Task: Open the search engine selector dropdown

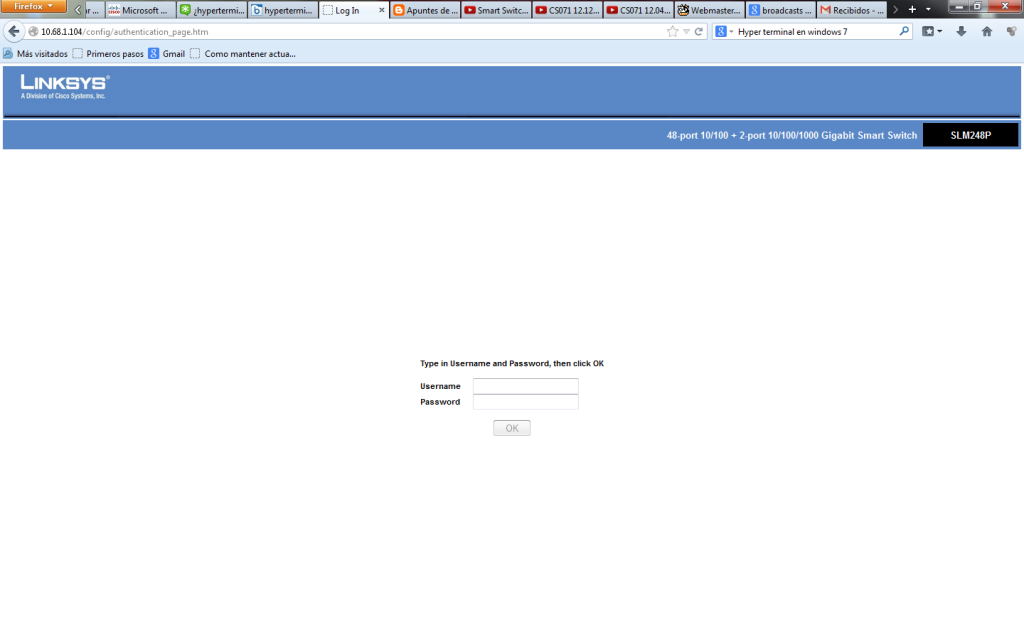Action: click(724, 31)
